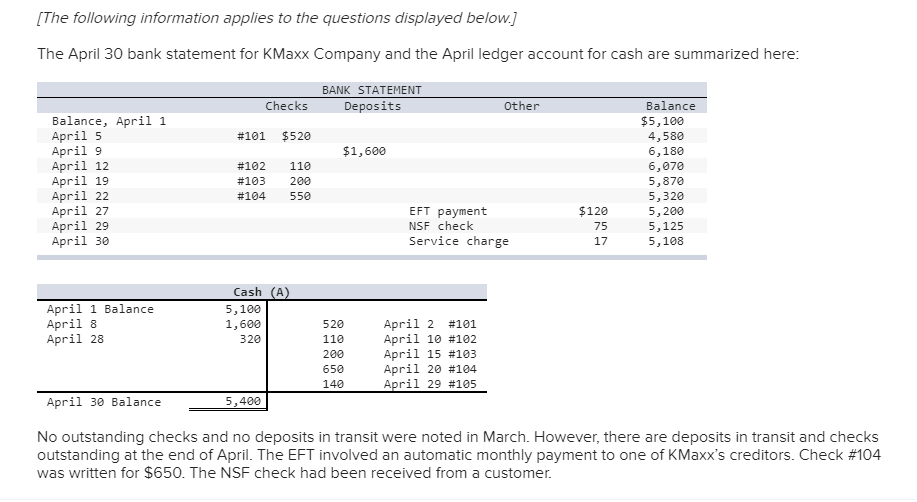917x502 pixels.
Task: Click the 75 NSF check amount
Action: [x=601, y=226]
